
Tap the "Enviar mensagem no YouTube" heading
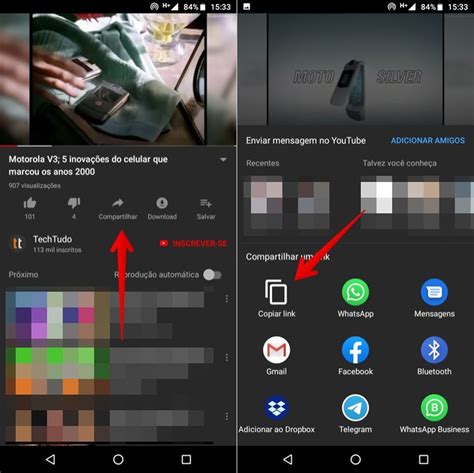tap(306, 141)
